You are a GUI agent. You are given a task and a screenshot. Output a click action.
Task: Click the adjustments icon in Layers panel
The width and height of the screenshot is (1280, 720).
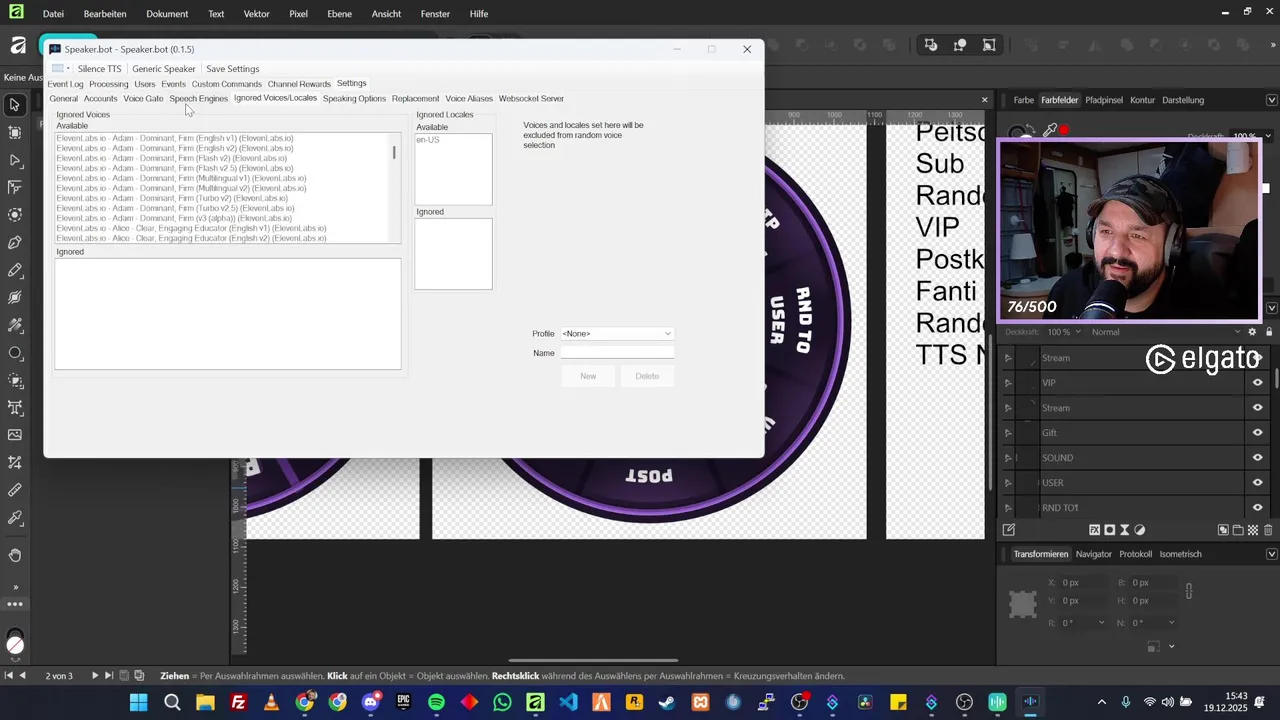click(x=1140, y=530)
